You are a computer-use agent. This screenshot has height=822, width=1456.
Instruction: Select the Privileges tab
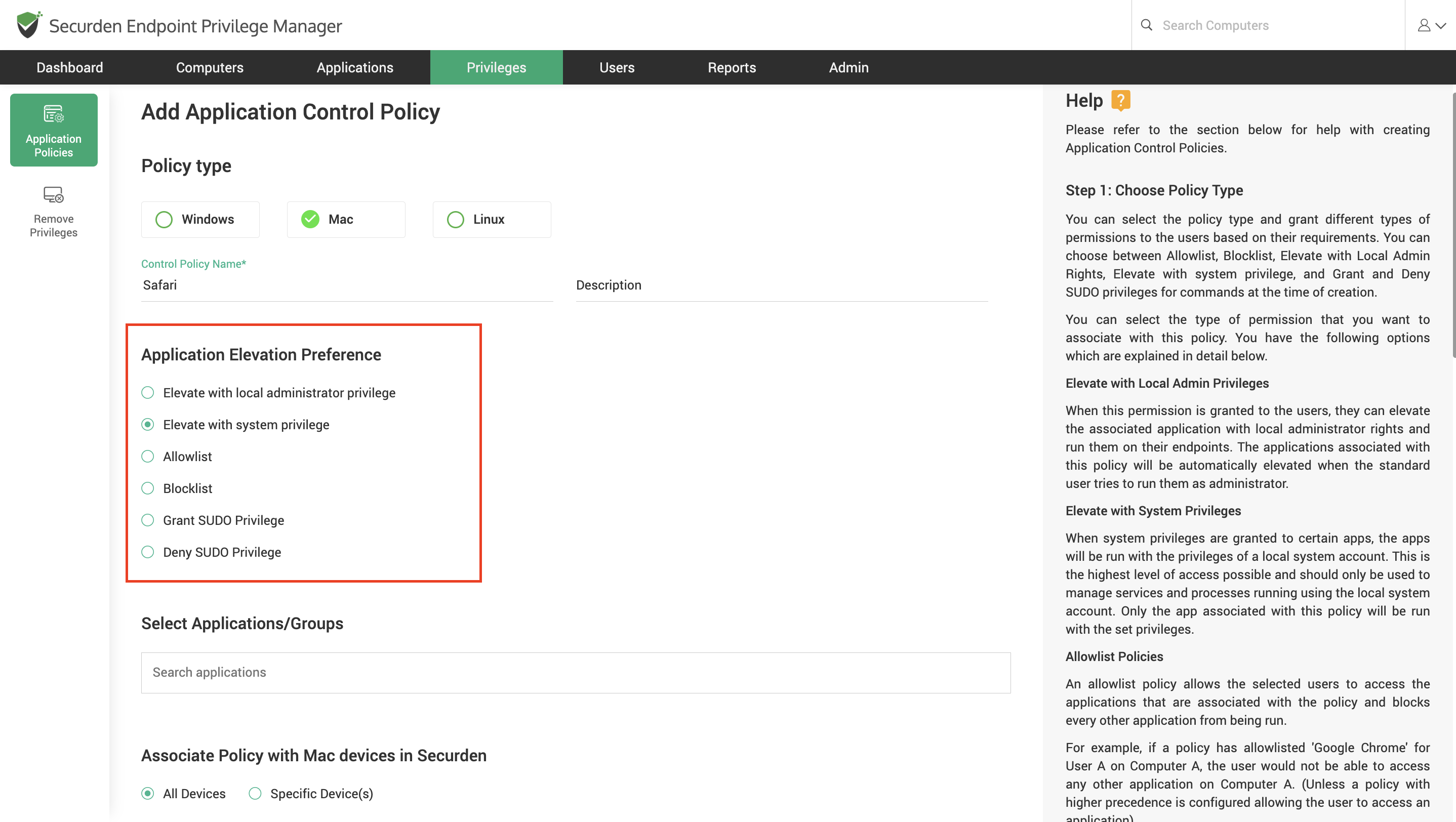pyautogui.click(x=496, y=67)
